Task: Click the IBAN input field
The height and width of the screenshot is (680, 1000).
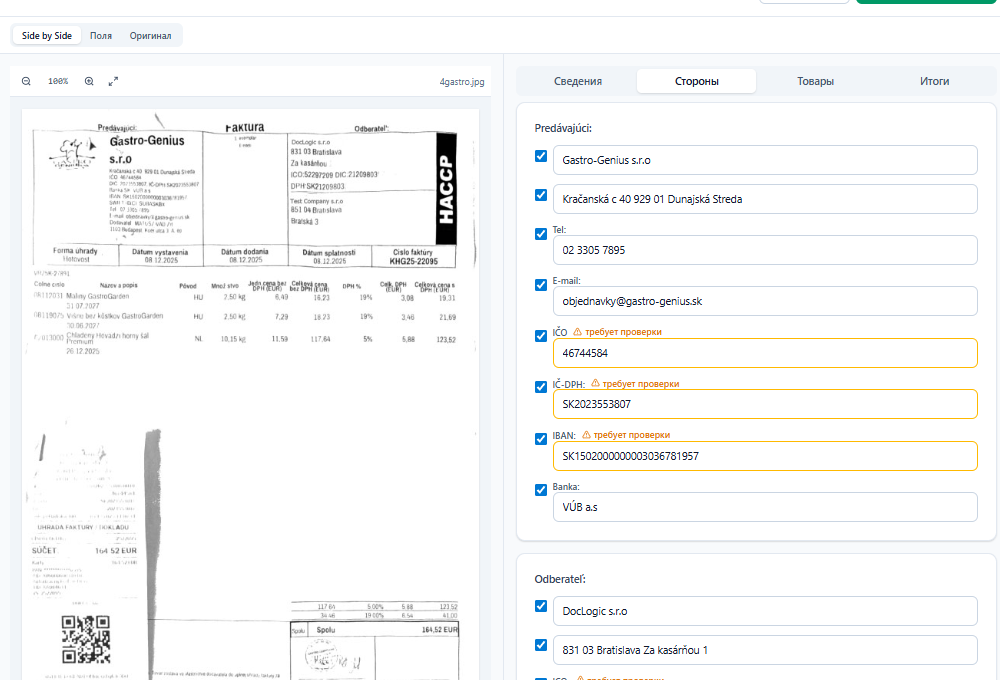Action: [x=764, y=456]
